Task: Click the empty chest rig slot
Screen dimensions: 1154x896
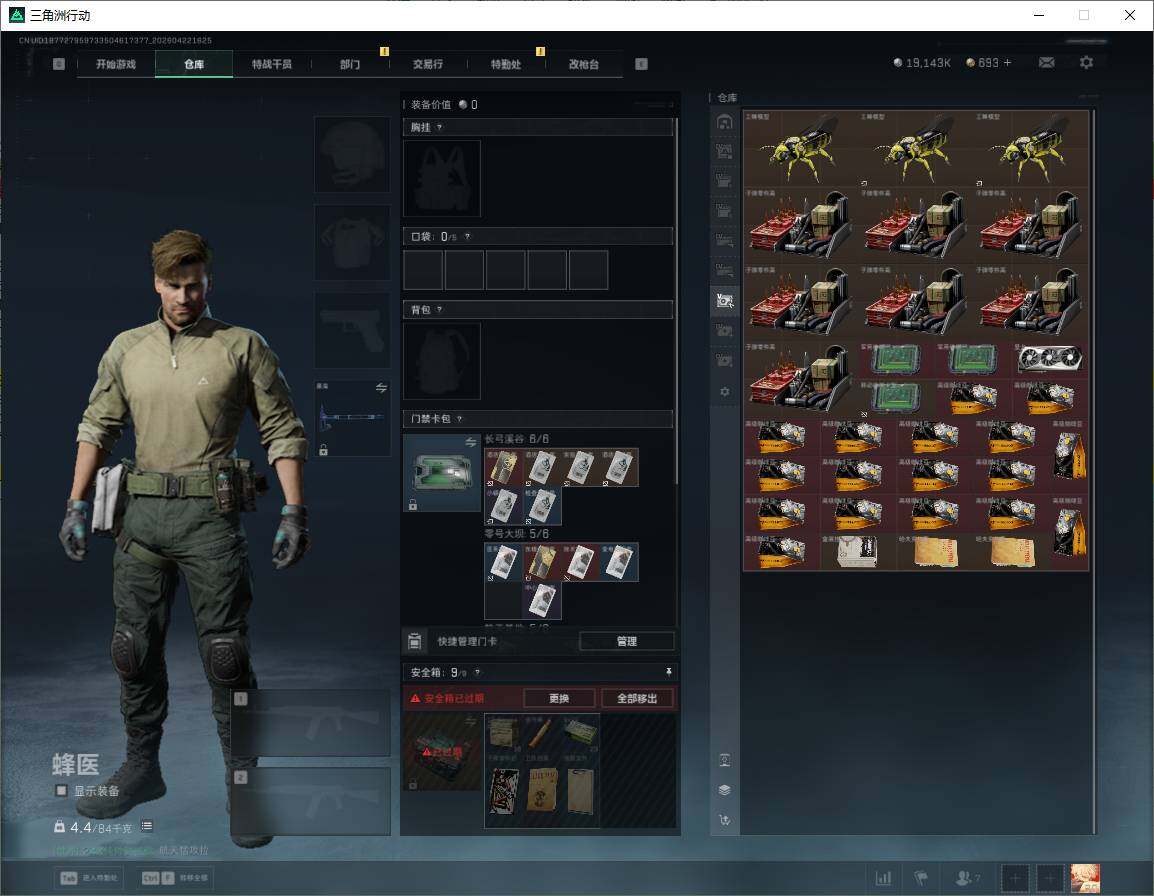Action: point(442,178)
